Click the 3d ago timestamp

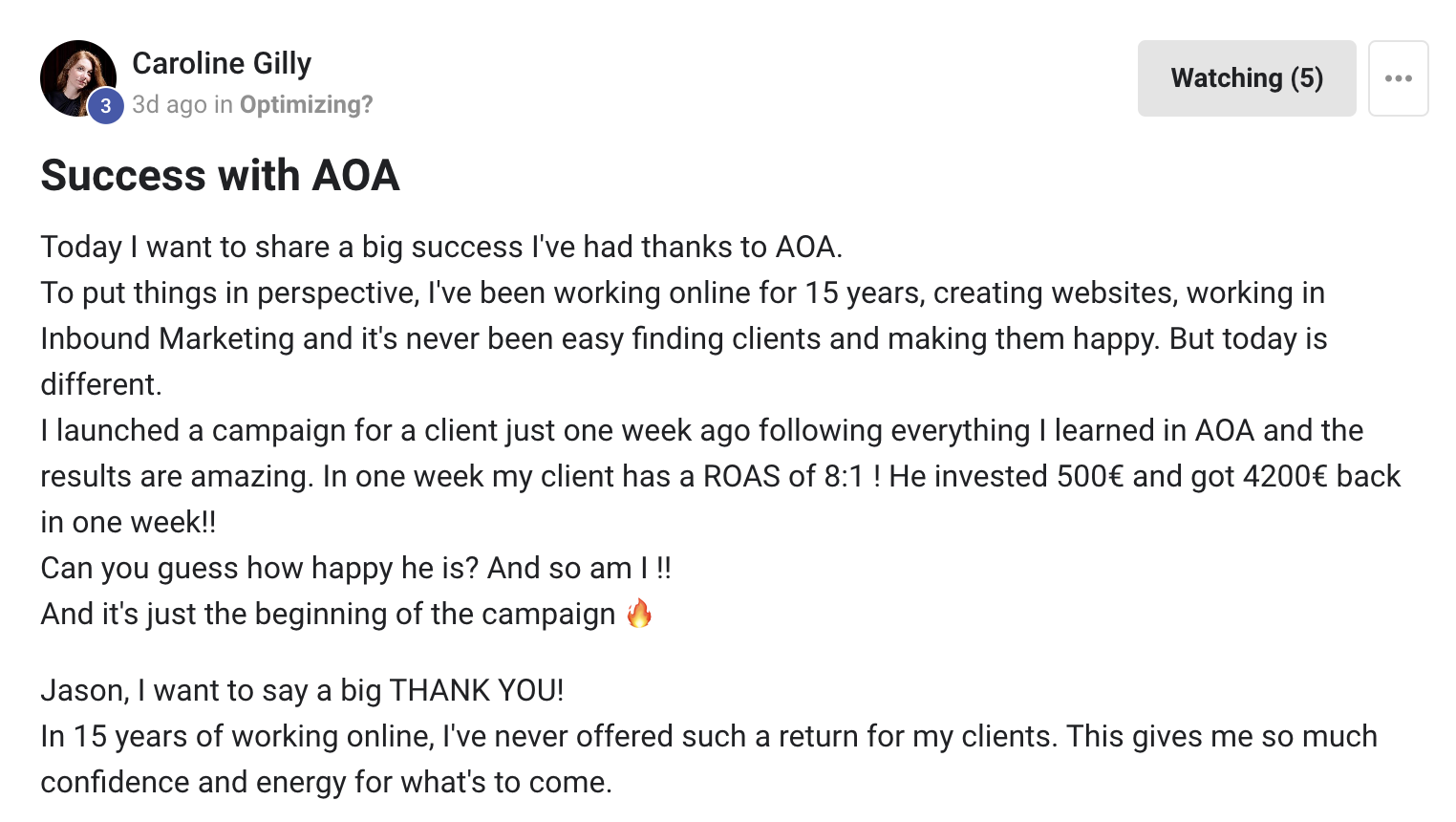(169, 104)
